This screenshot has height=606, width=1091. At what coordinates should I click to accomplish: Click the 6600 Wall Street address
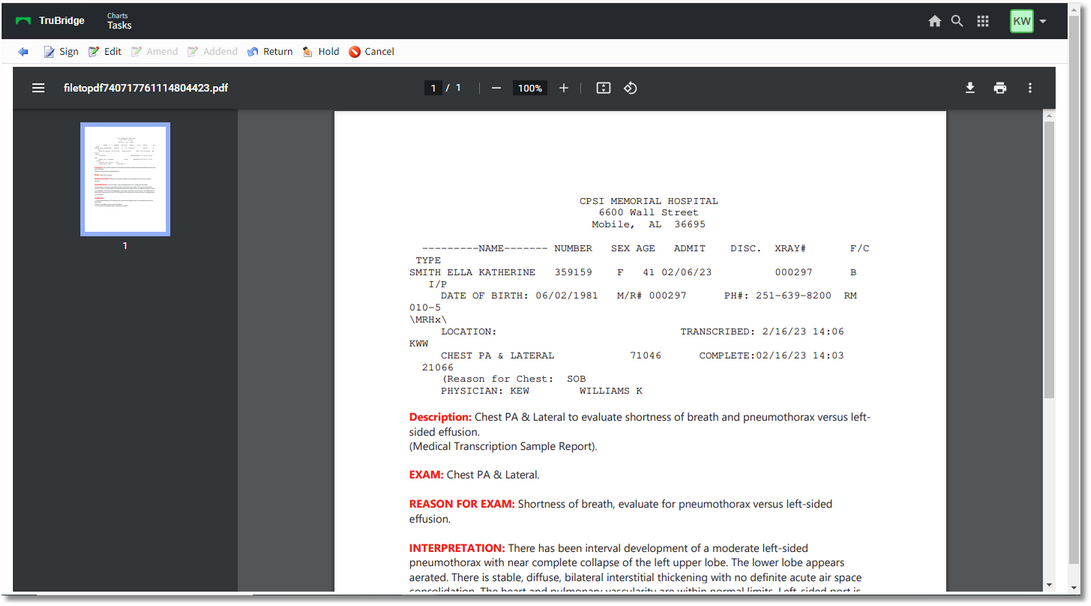point(648,213)
